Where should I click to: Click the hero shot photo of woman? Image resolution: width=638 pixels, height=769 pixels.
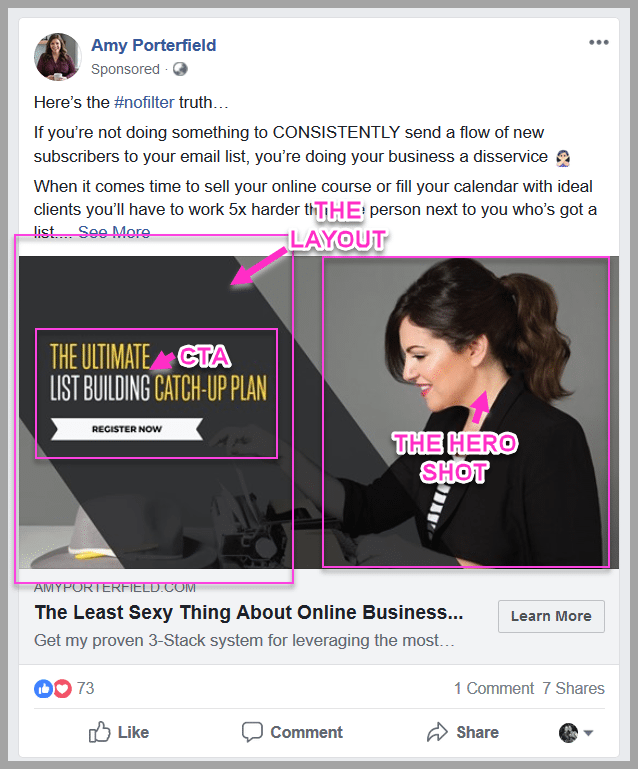[465, 412]
